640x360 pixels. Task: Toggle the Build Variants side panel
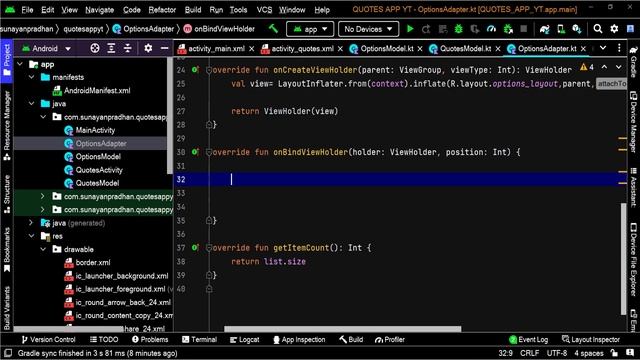click(x=7, y=308)
